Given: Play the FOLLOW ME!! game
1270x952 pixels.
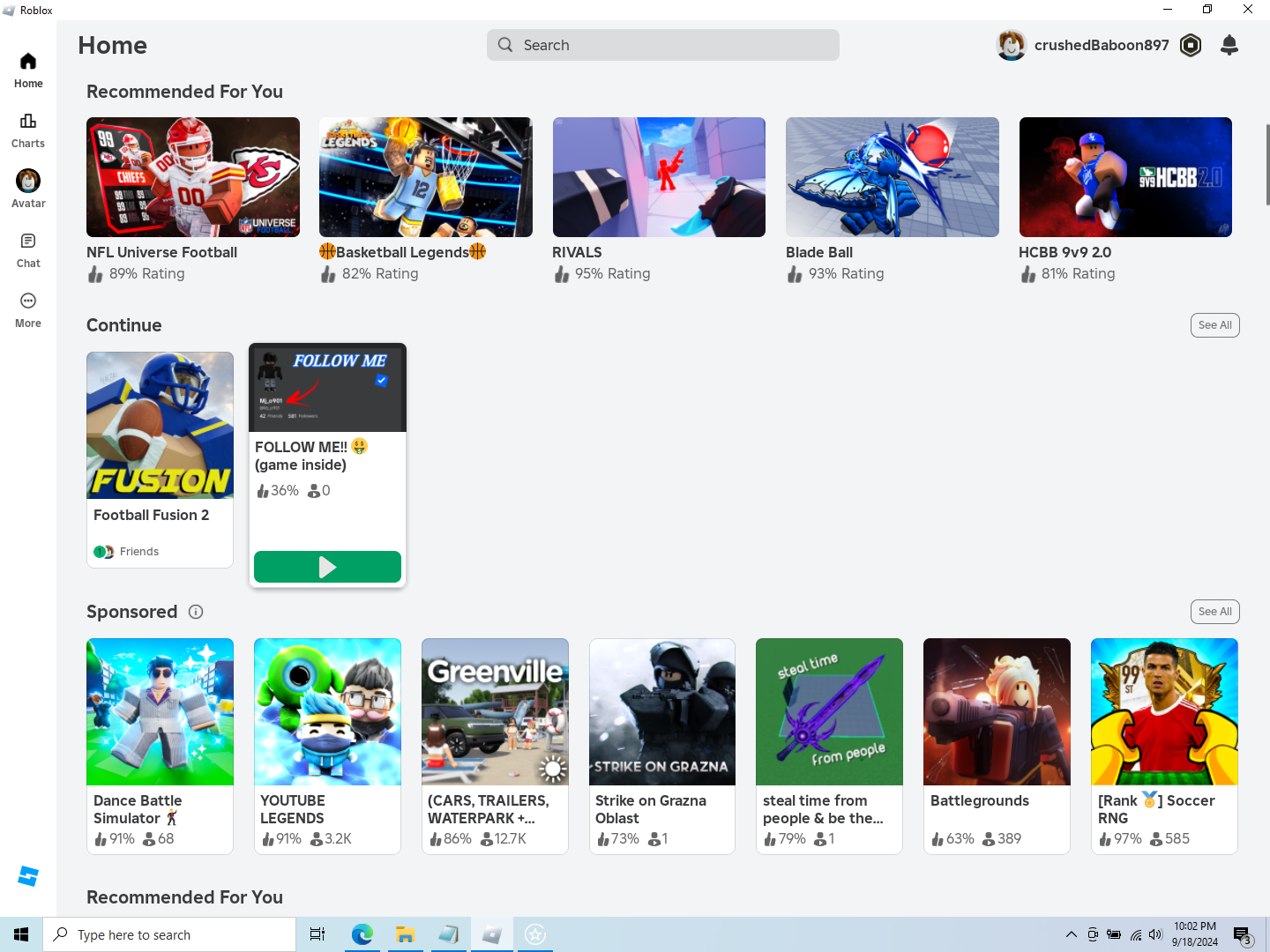Looking at the screenshot, I should pyautogui.click(x=327, y=567).
